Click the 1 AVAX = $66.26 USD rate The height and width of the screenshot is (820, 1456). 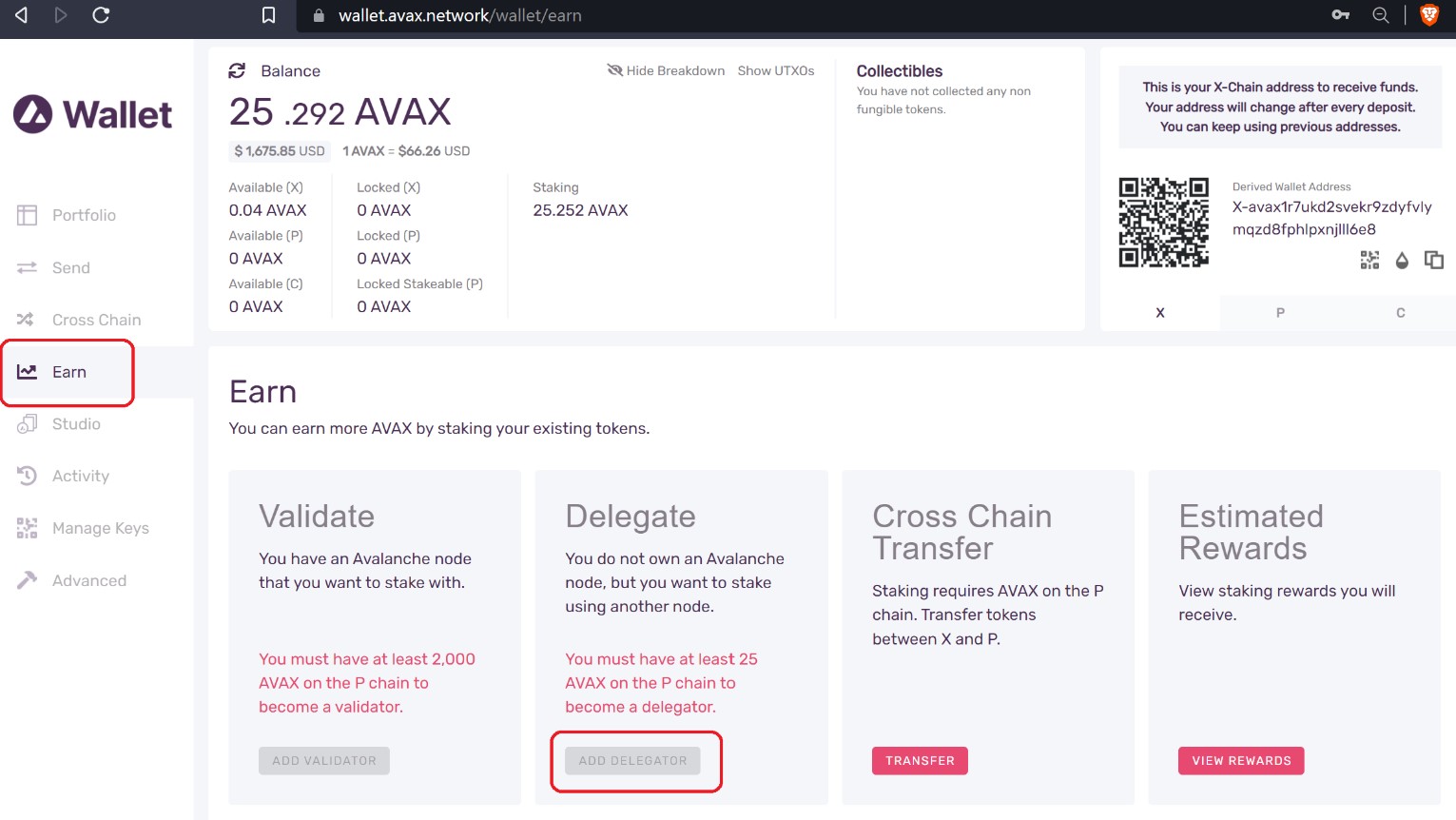[406, 150]
